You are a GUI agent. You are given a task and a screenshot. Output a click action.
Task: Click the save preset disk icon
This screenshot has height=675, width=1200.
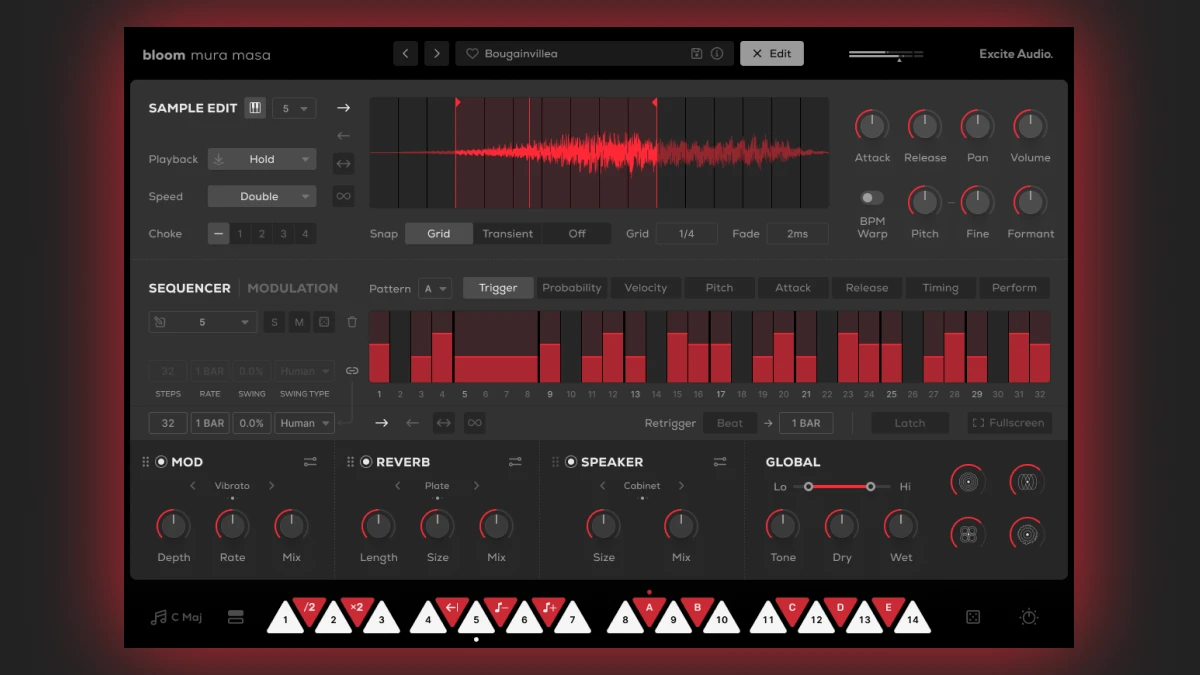(697, 54)
